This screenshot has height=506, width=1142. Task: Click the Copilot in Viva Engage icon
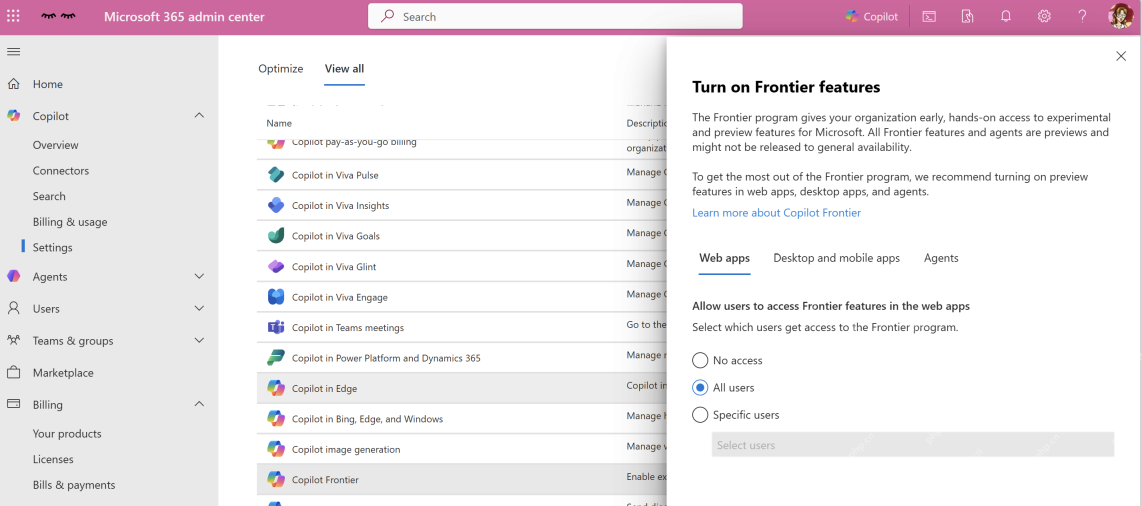coord(276,297)
